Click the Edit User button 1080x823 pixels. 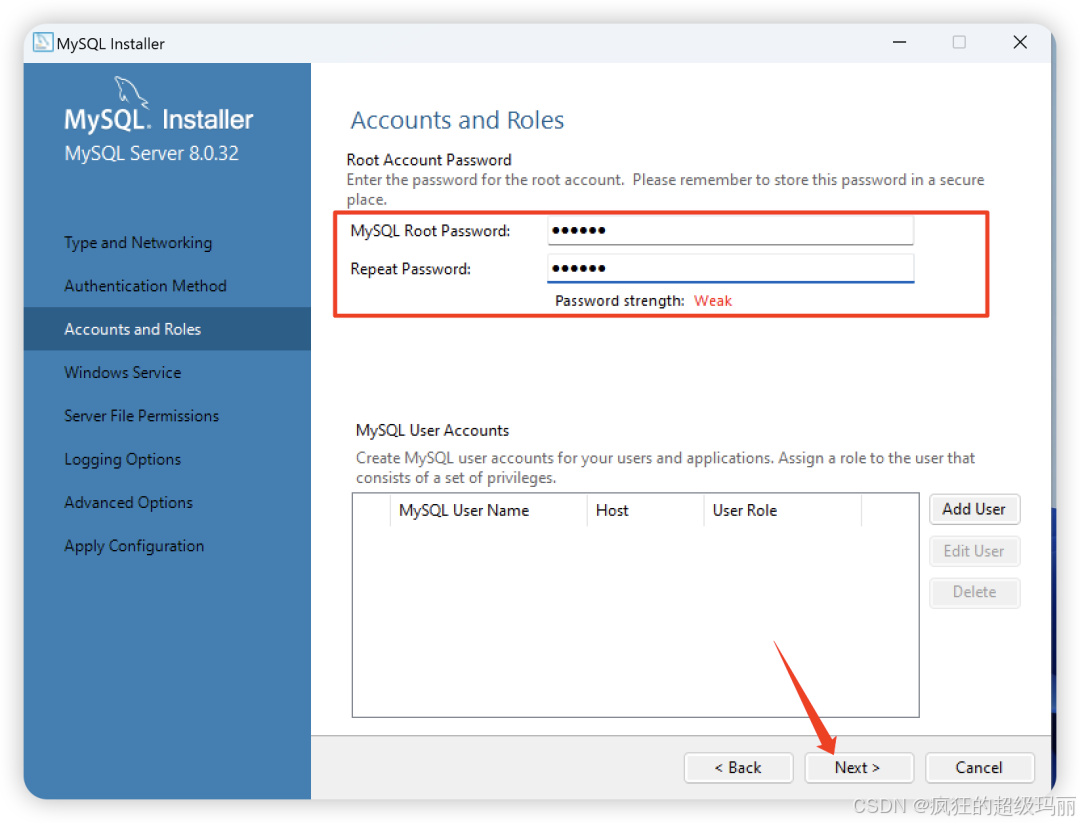pos(974,551)
